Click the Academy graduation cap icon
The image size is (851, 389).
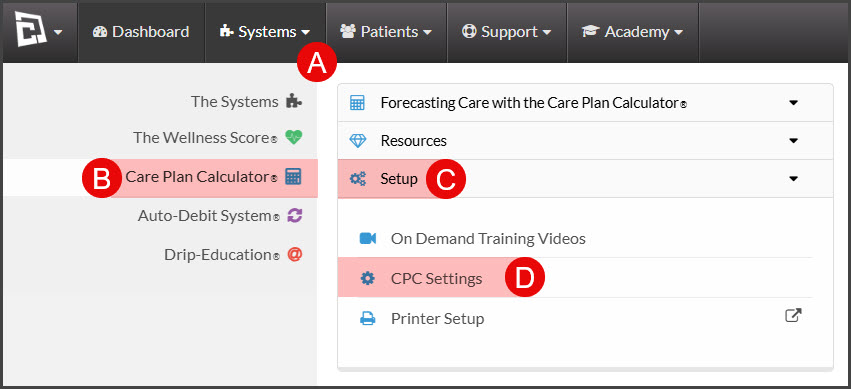point(590,32)
